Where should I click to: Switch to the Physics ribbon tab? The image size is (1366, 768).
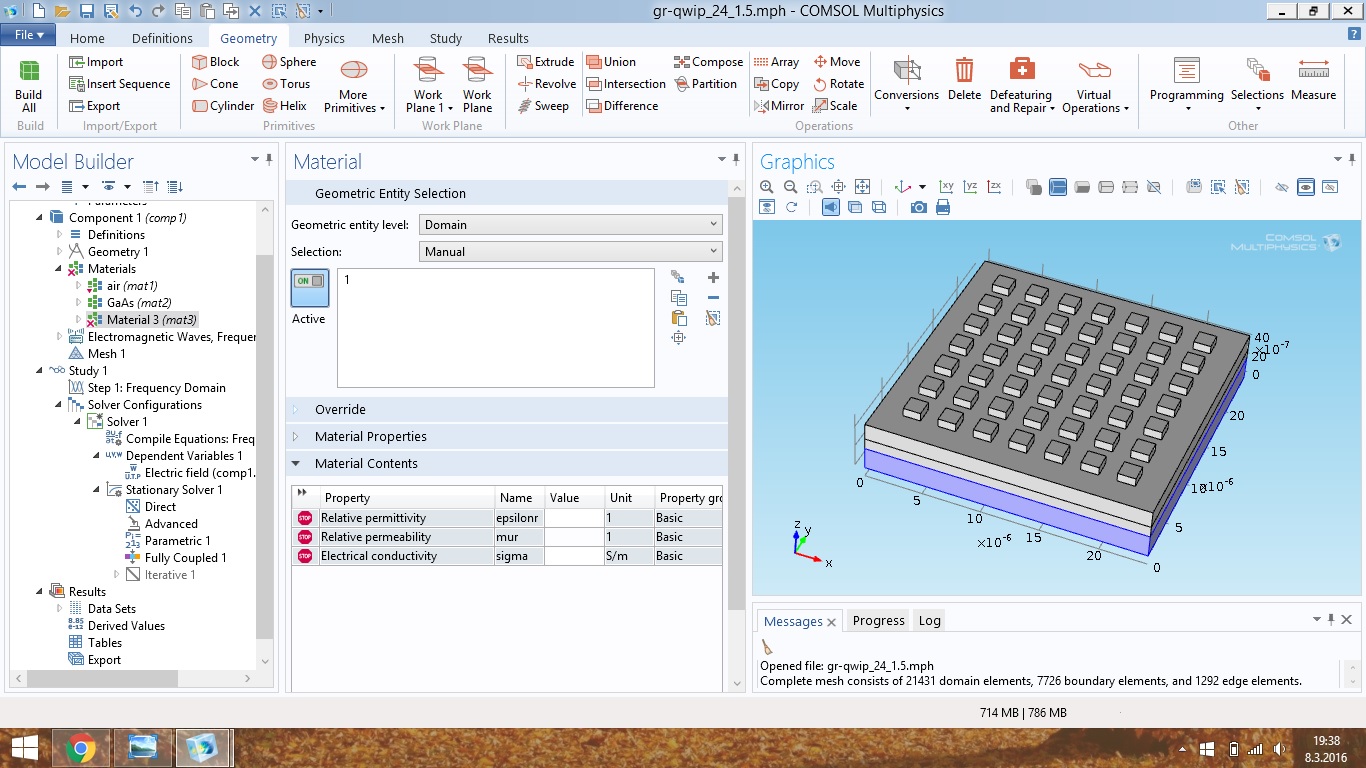[324, 38]
